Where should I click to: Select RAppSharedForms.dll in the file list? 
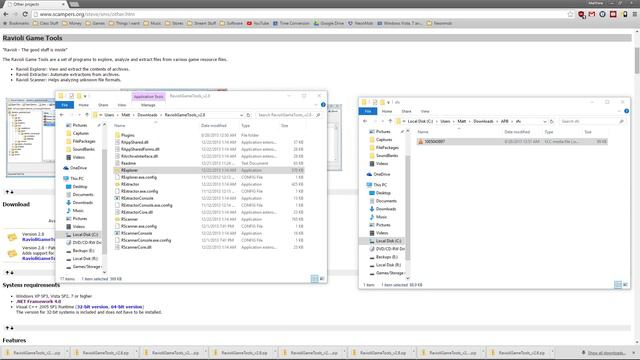click(140, 149)
